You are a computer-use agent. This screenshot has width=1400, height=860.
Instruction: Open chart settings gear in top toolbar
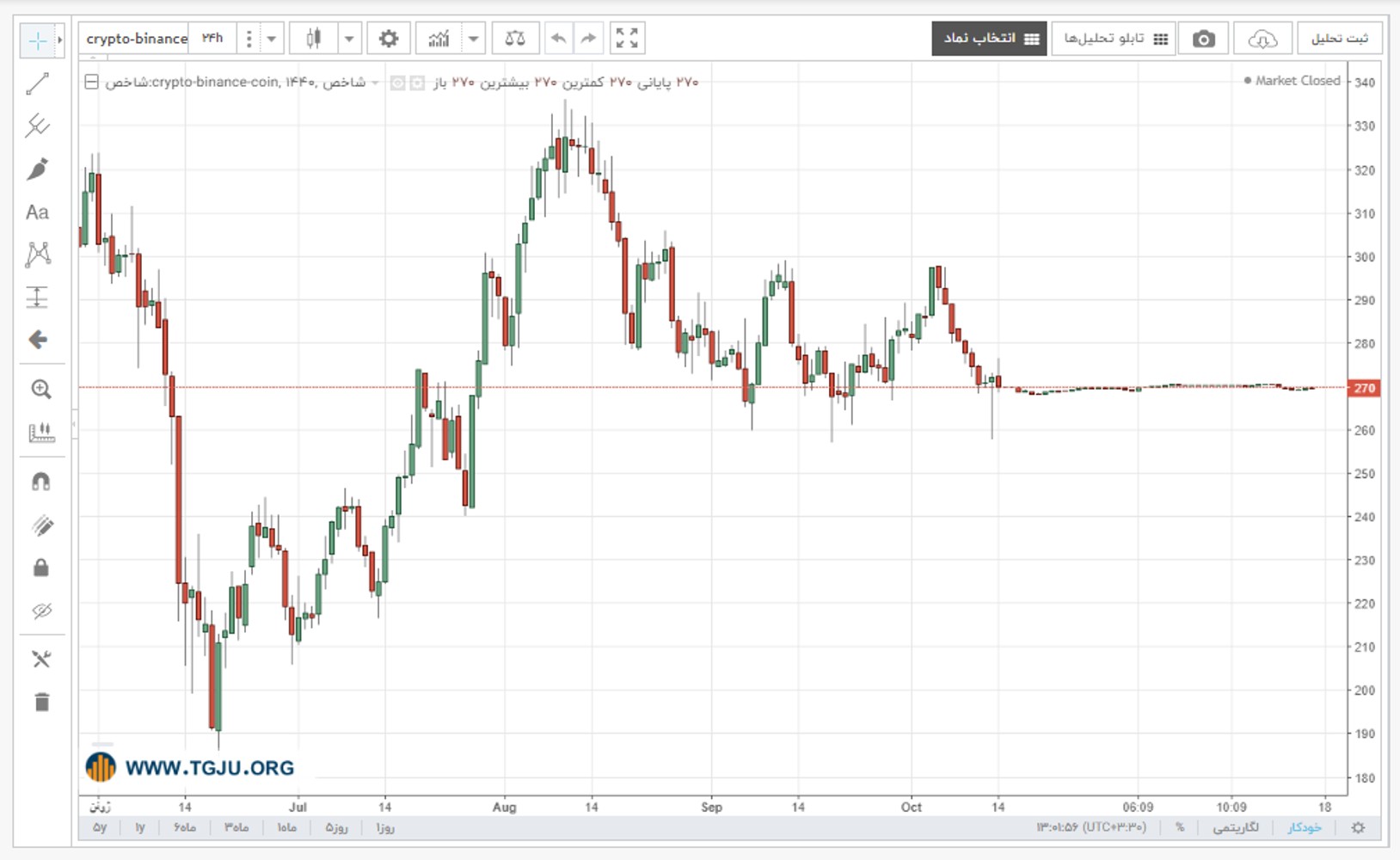389,38
